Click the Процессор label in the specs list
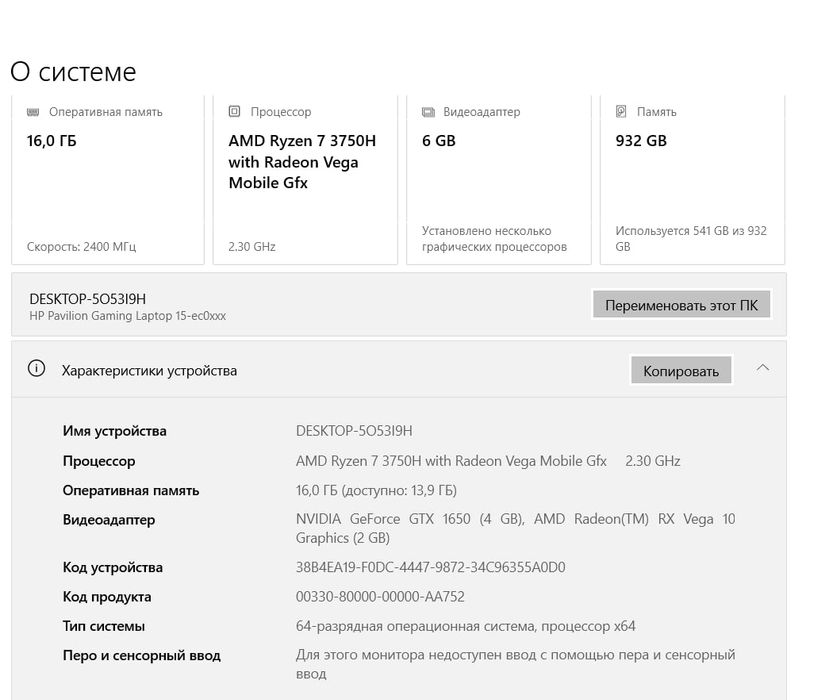 pos(99,461)
